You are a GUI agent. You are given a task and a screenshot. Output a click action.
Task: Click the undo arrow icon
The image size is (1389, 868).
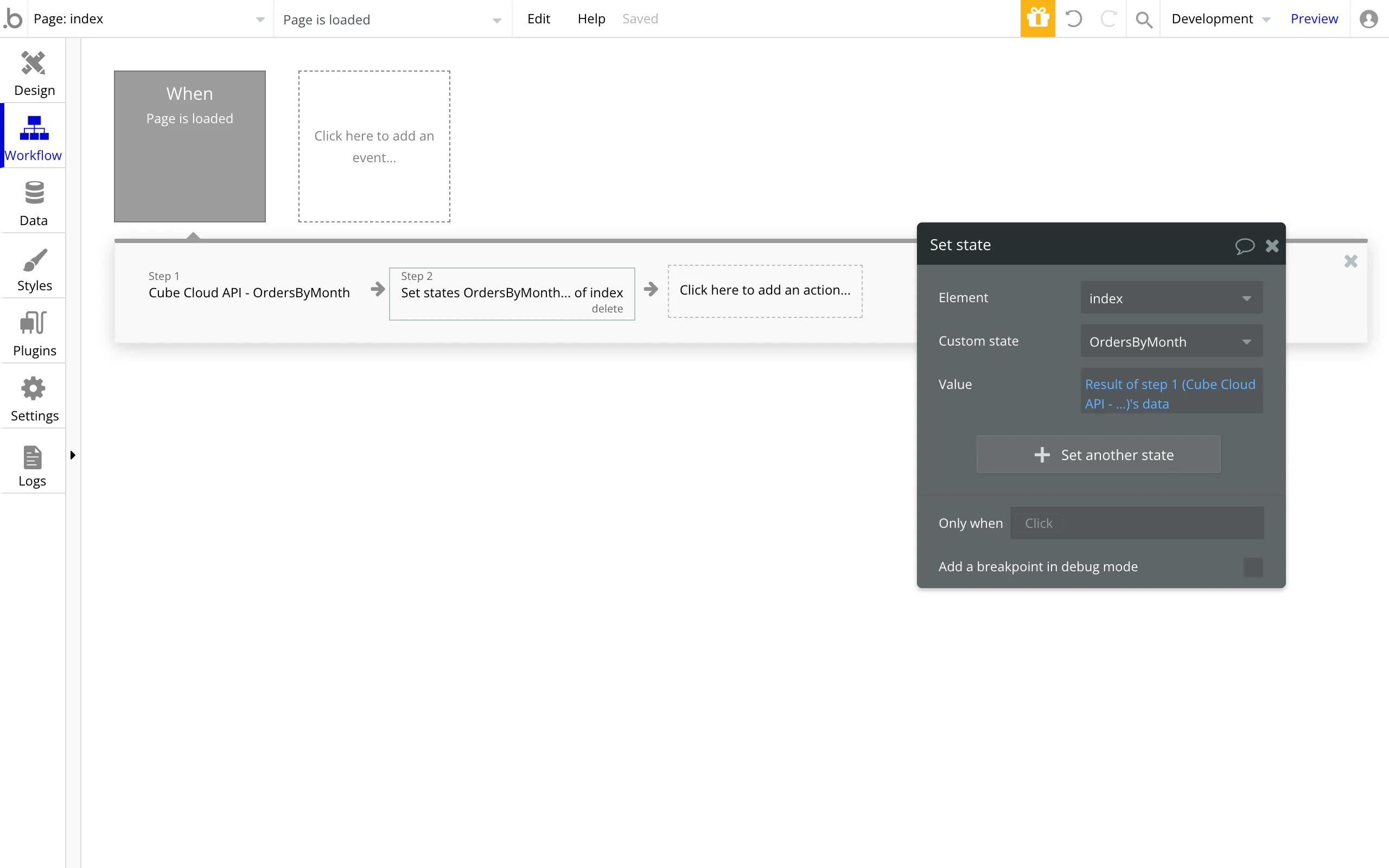click(x=1073, y=18)
